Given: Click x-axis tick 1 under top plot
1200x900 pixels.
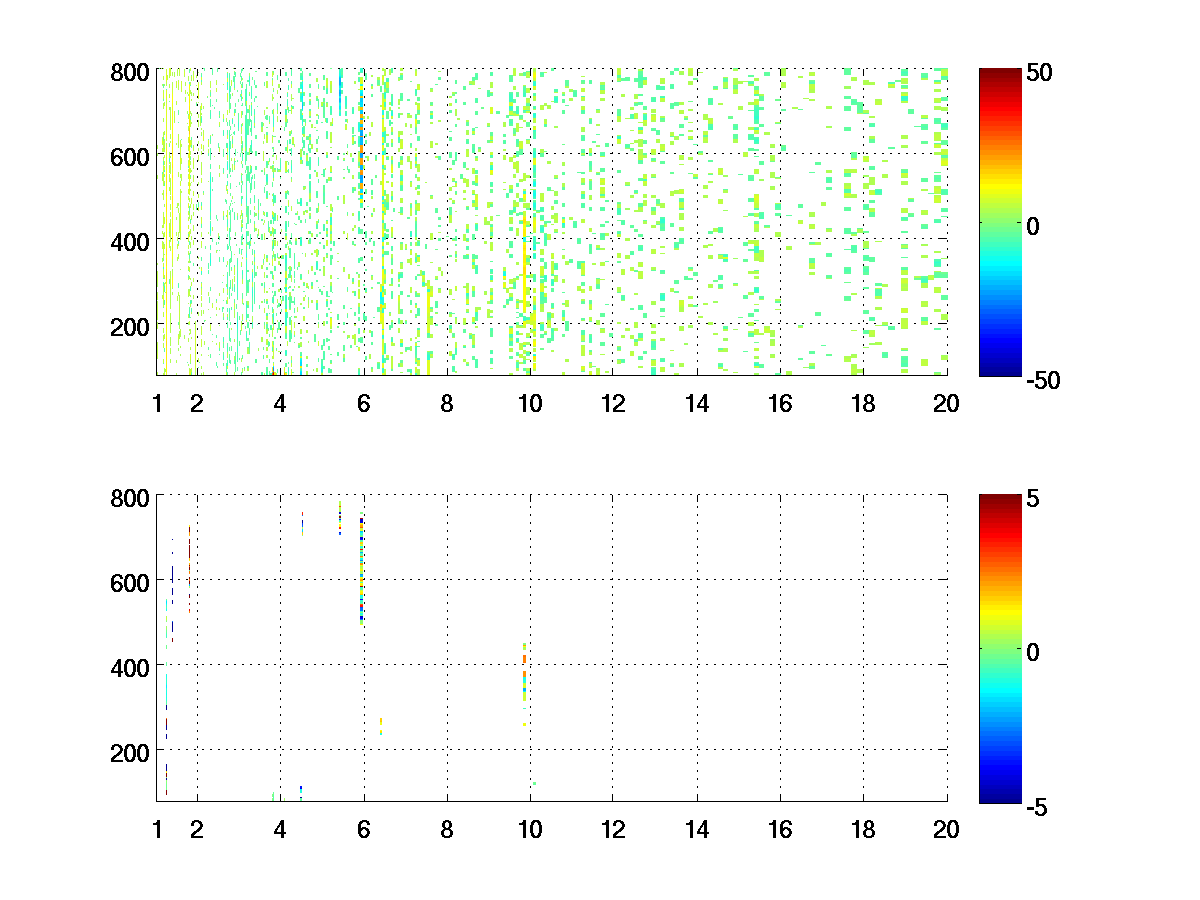Looking at the screenshot, I should [157, 404].
